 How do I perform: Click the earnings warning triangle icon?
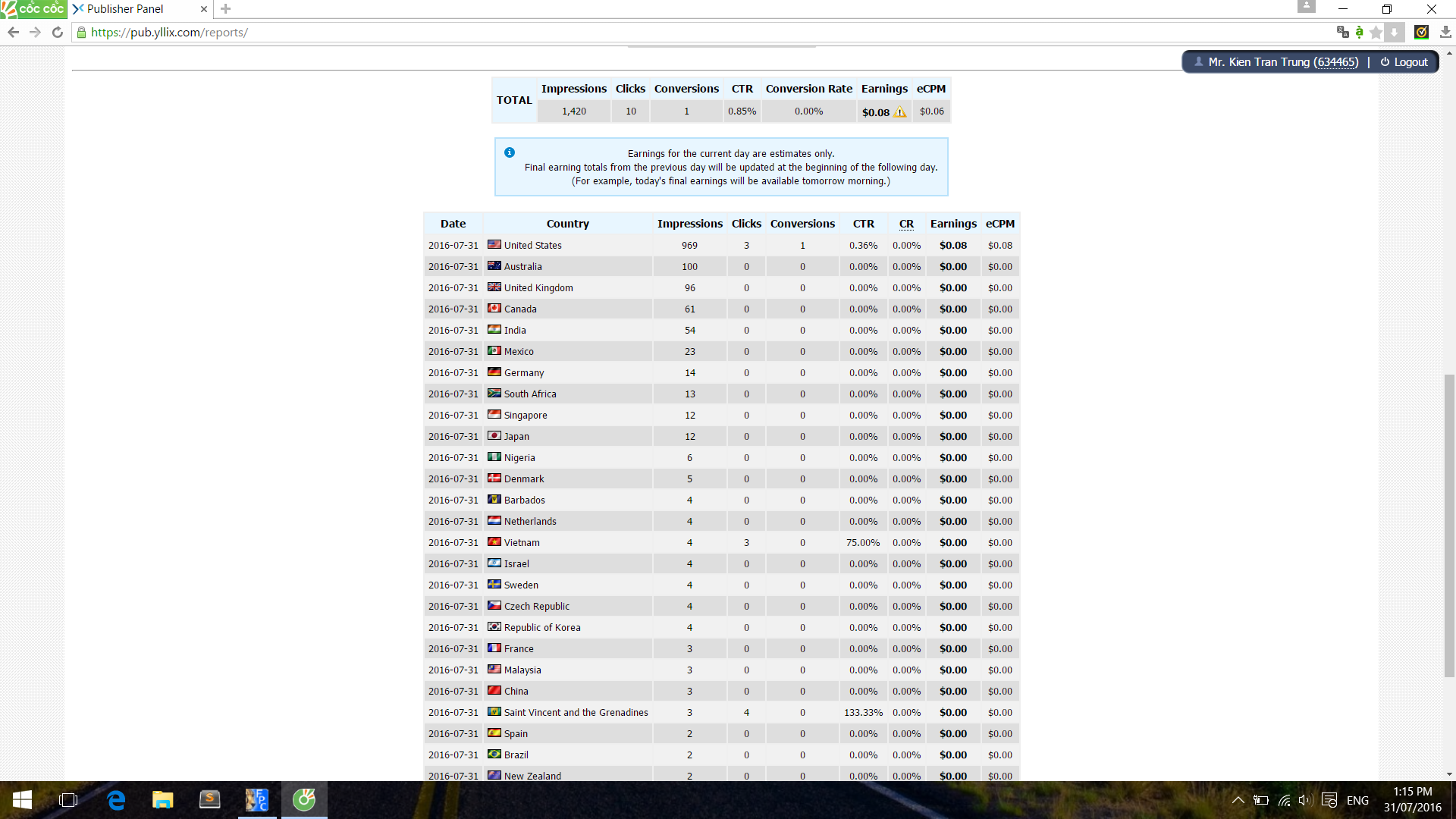coord(900,112)
